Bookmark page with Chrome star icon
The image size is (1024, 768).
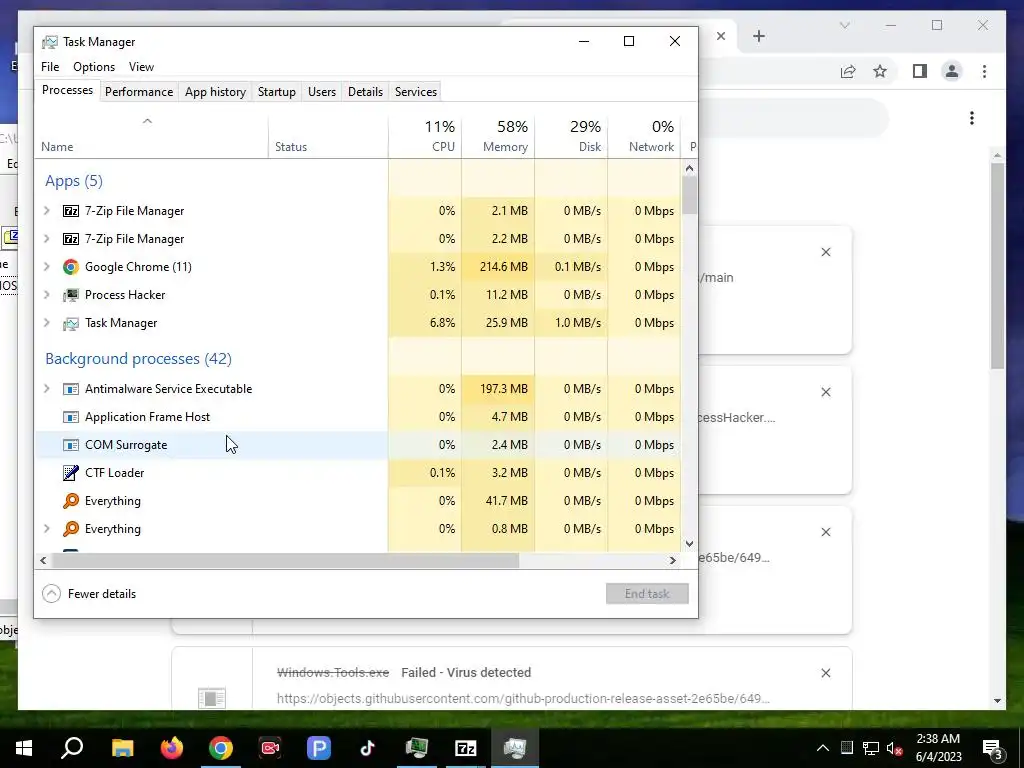tap(880, 71)
